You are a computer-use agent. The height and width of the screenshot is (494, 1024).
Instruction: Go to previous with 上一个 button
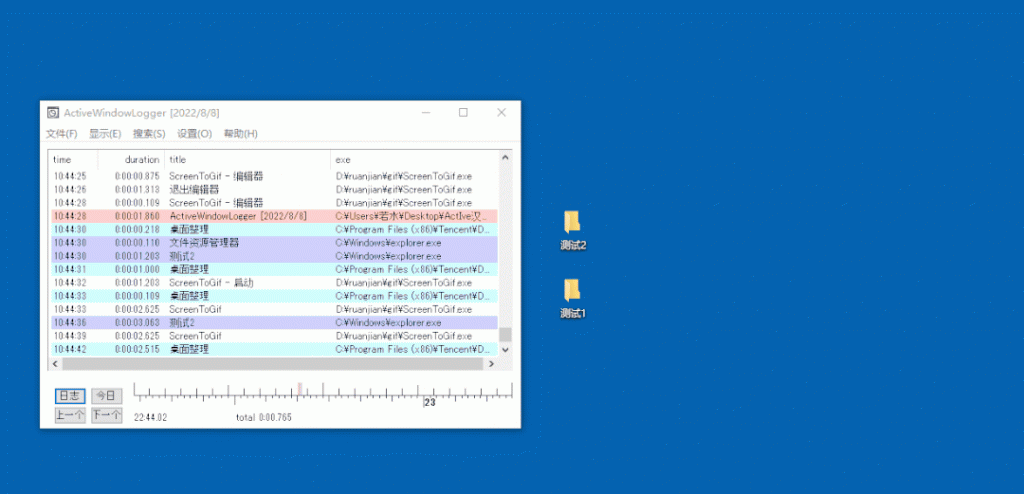pos(70,416)
